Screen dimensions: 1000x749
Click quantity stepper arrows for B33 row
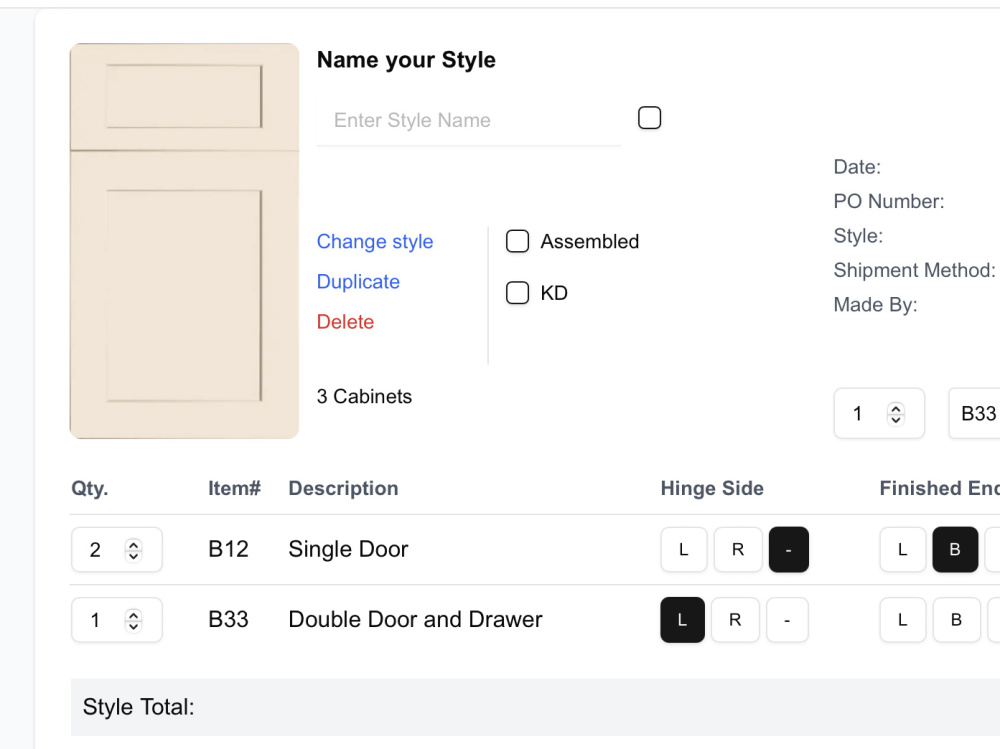coord(133,620)
